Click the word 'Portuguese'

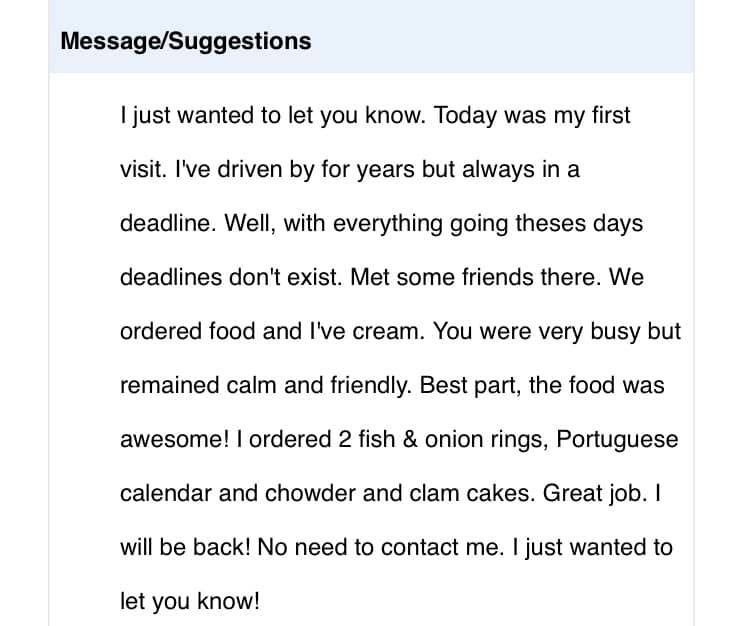617,440
